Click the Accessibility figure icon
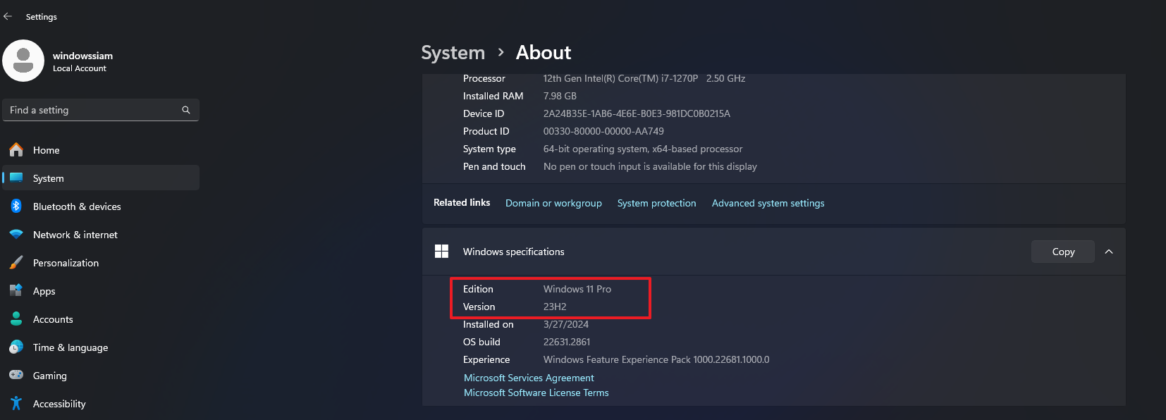 (x=16, y=404)
